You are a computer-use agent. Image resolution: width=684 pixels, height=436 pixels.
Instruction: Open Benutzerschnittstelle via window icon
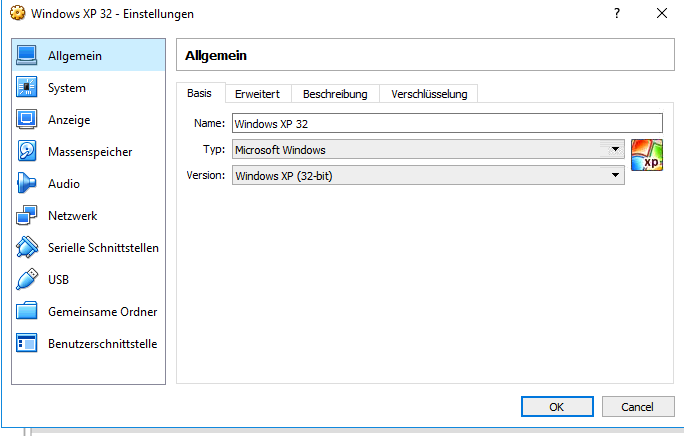tap(27, 343)
